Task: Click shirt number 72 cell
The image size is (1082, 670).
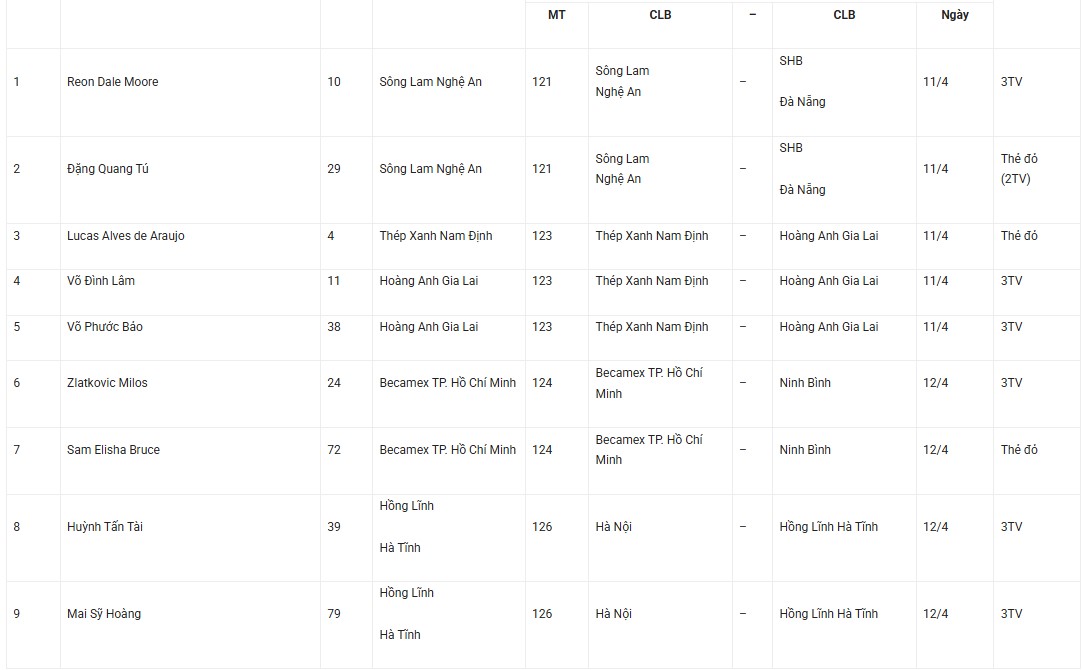Action: (x=334, y=450)
